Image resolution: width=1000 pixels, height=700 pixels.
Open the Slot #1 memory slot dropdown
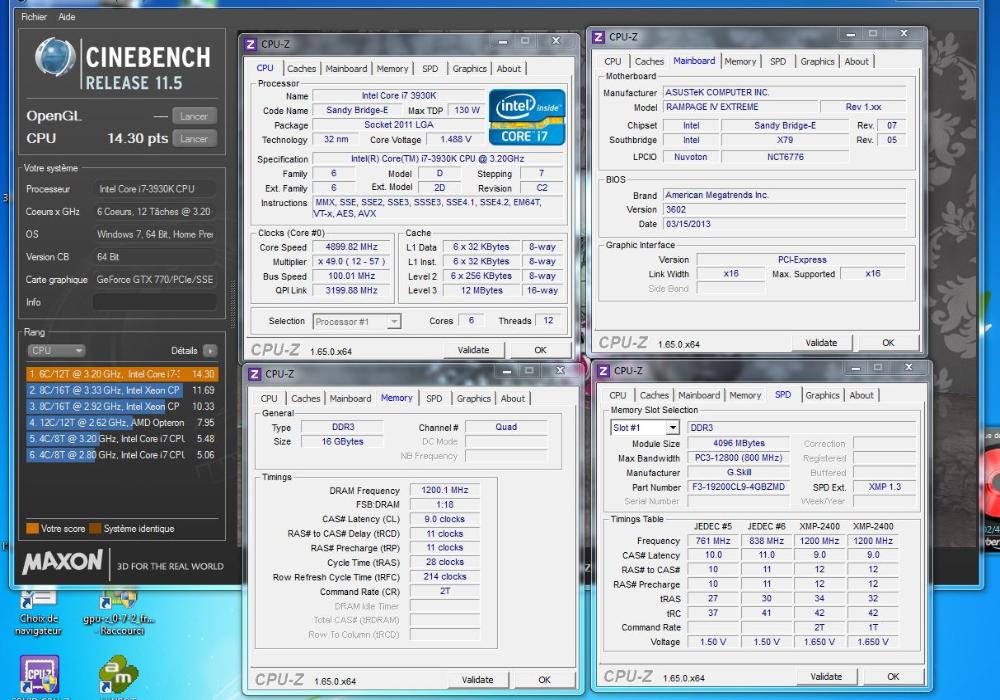pos(645,427)
